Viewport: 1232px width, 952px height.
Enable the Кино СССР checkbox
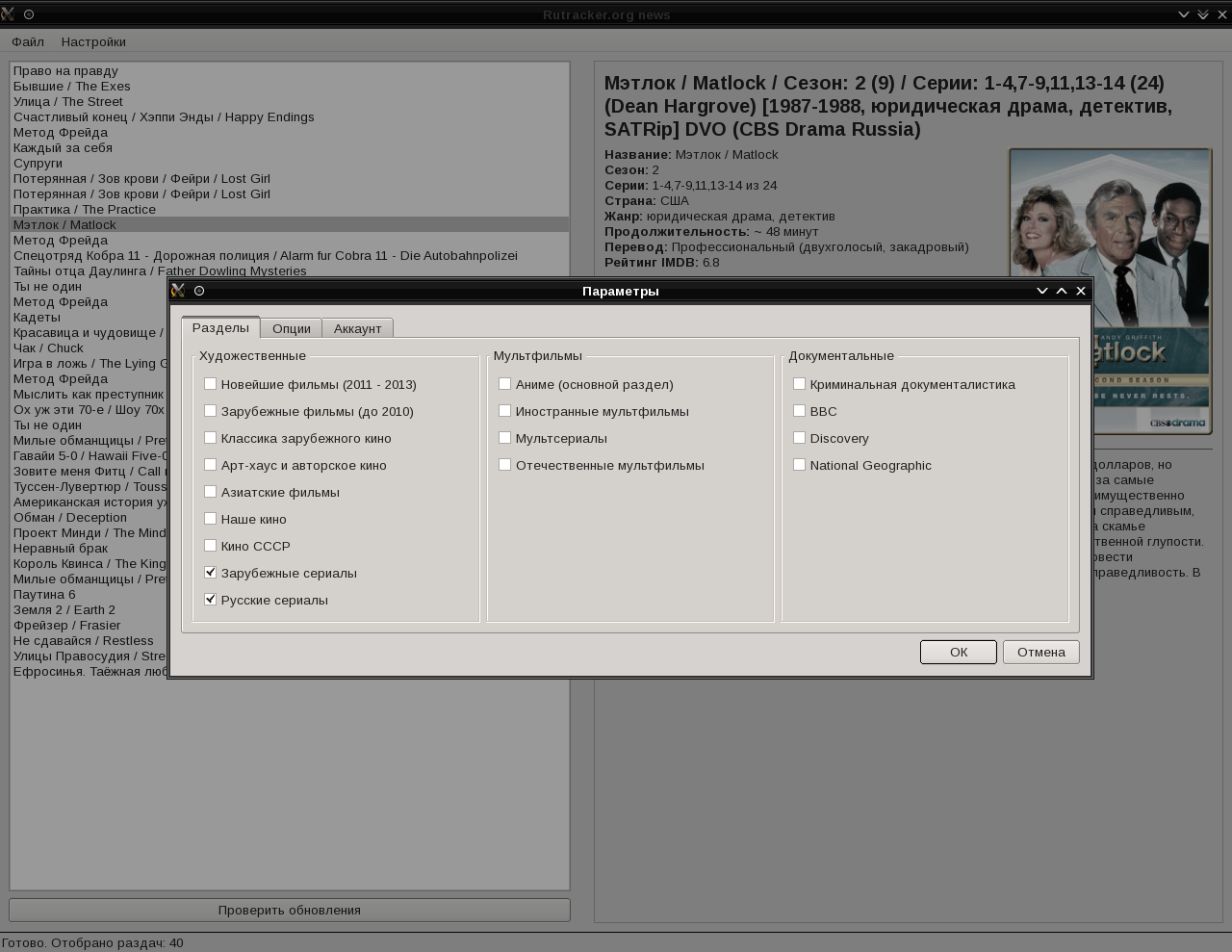pos(210,545)
